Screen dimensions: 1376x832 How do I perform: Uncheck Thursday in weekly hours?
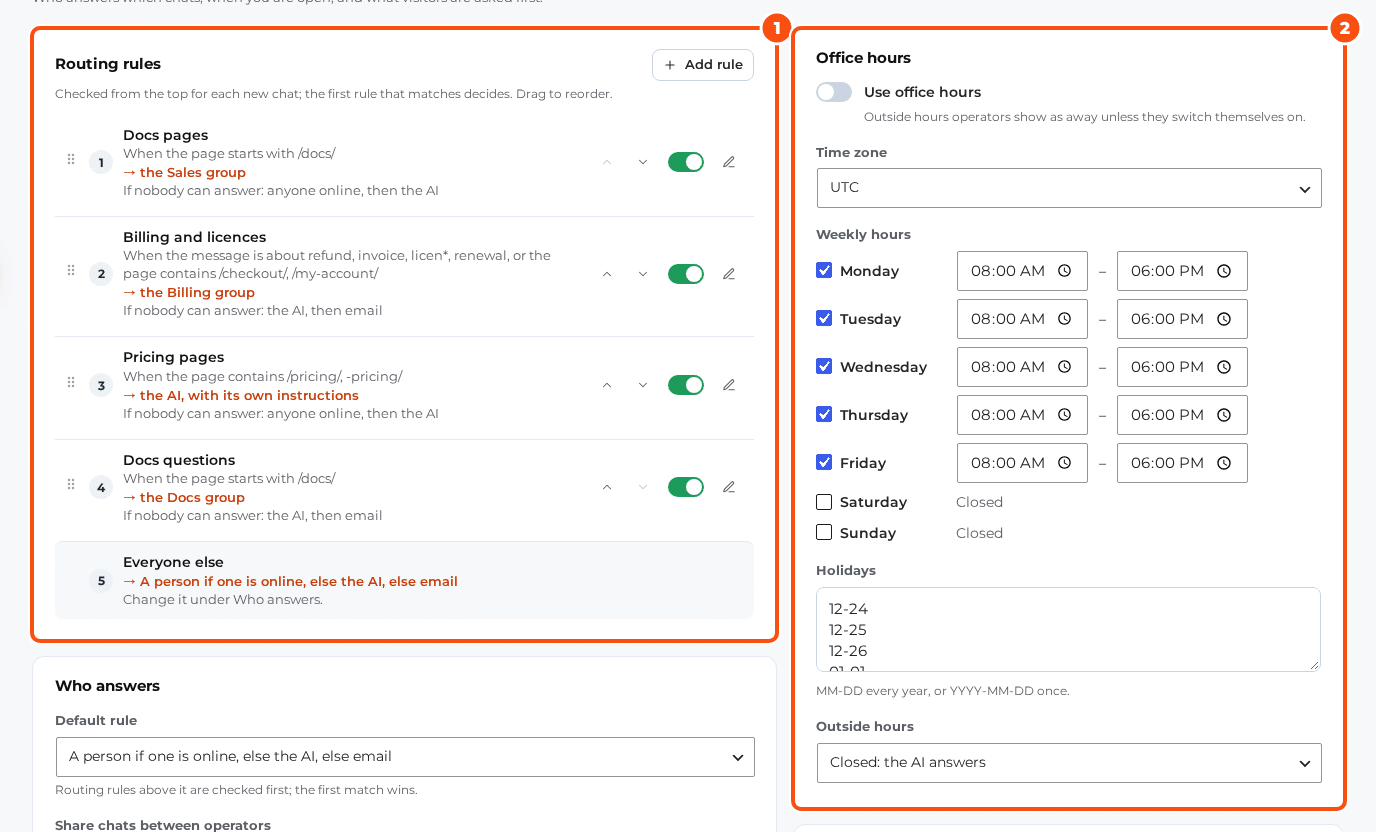(824, 414)
